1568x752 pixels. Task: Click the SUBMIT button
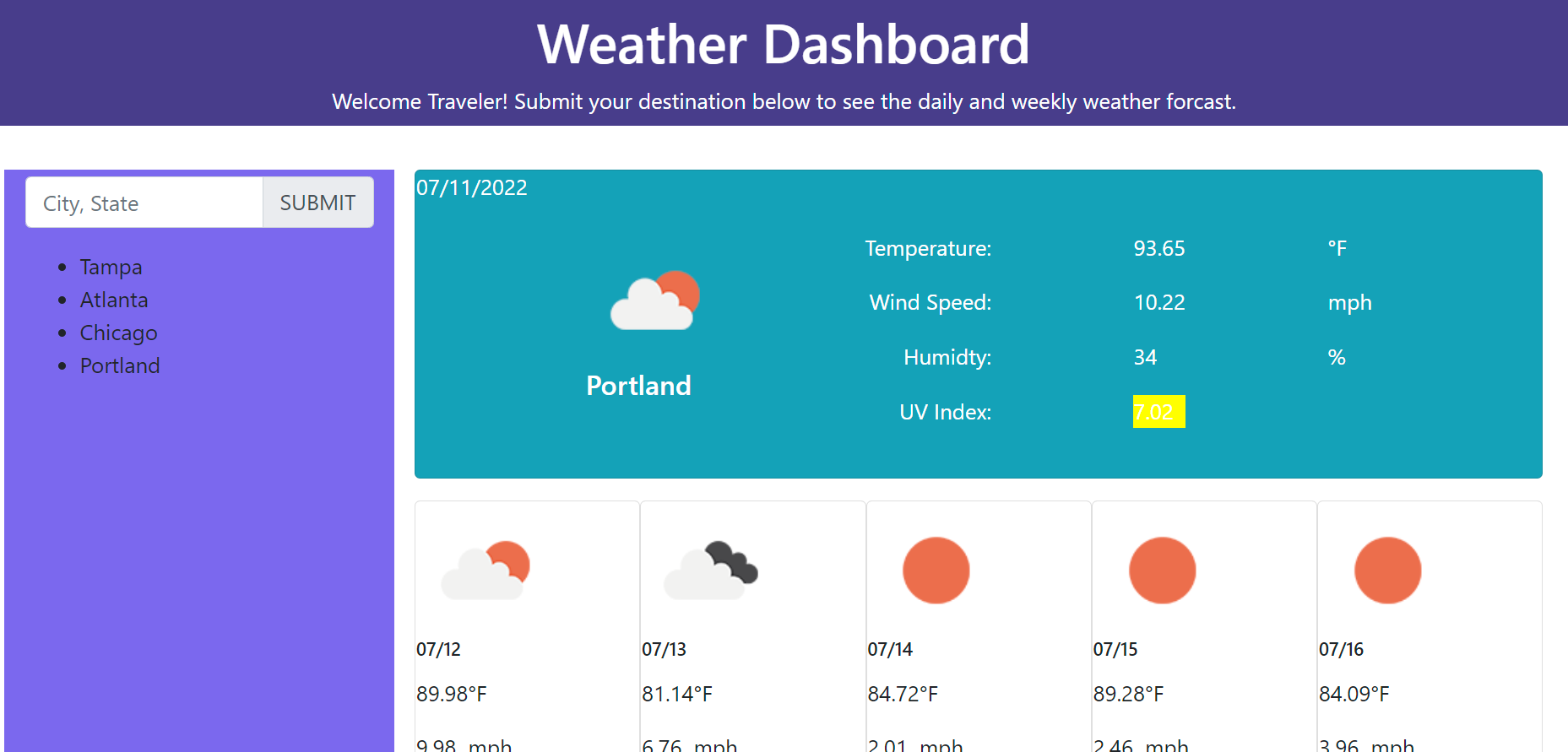tap(317, 203)
